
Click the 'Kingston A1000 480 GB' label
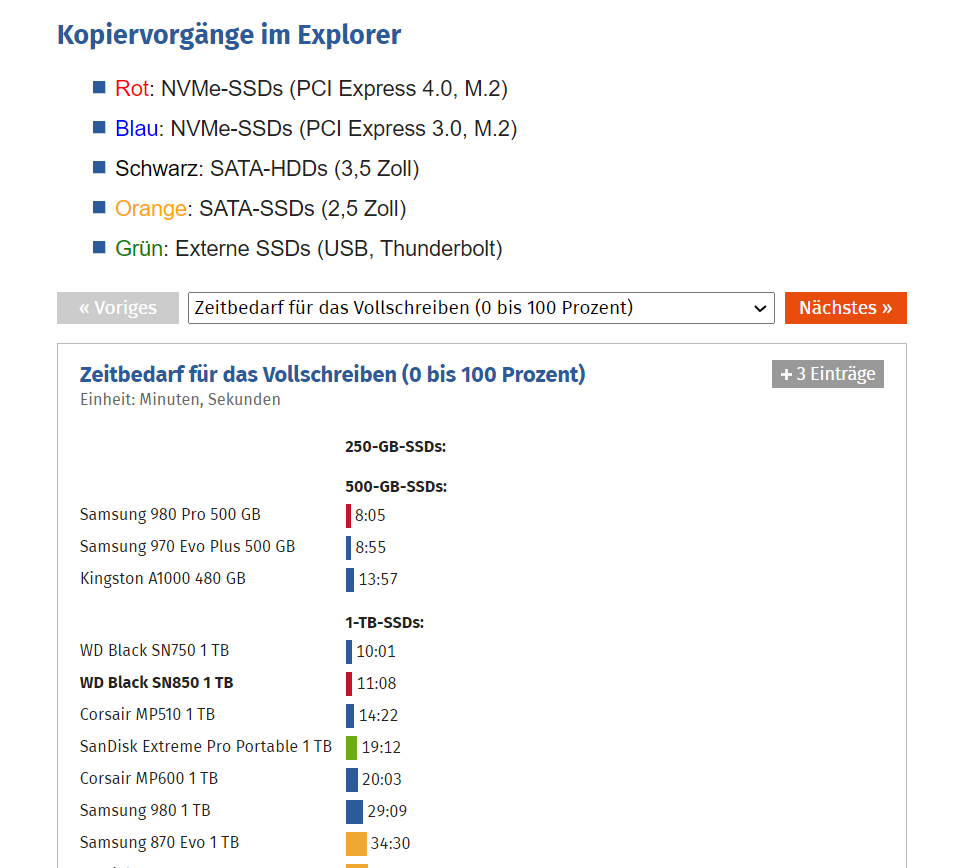pos(163,578)
